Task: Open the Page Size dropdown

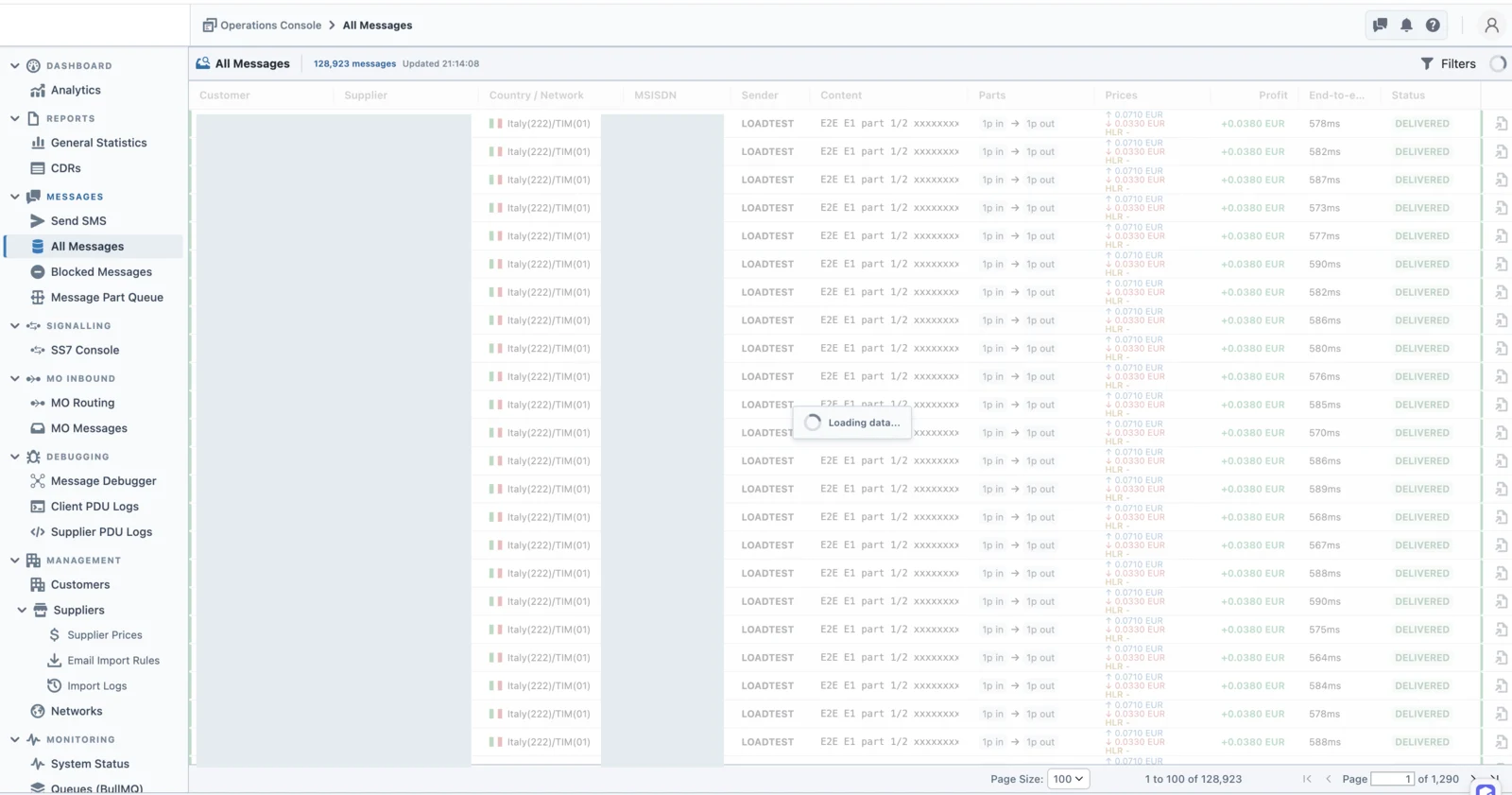Action: (x=1068, y=779)
